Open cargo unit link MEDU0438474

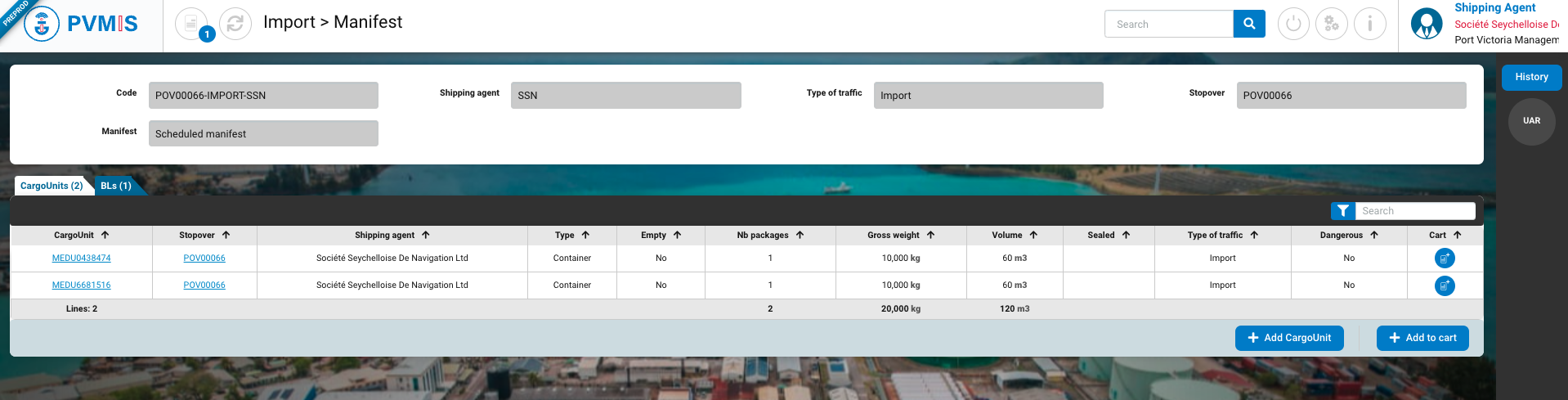click(x=81, y=258)
